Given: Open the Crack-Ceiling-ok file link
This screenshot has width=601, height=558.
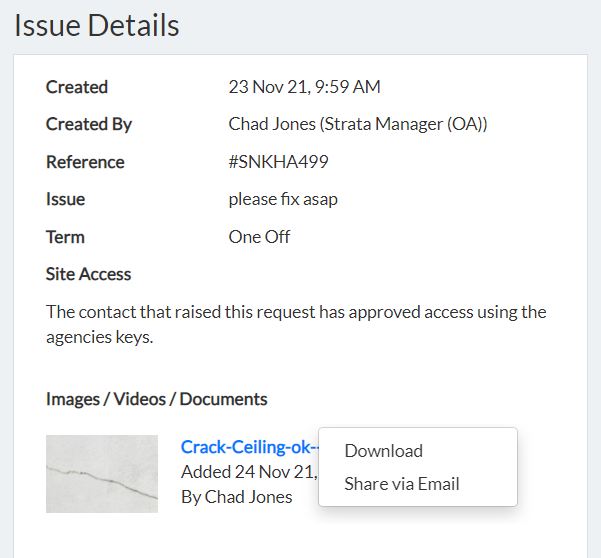Looking at the screenshot, I should pos(250,447).
